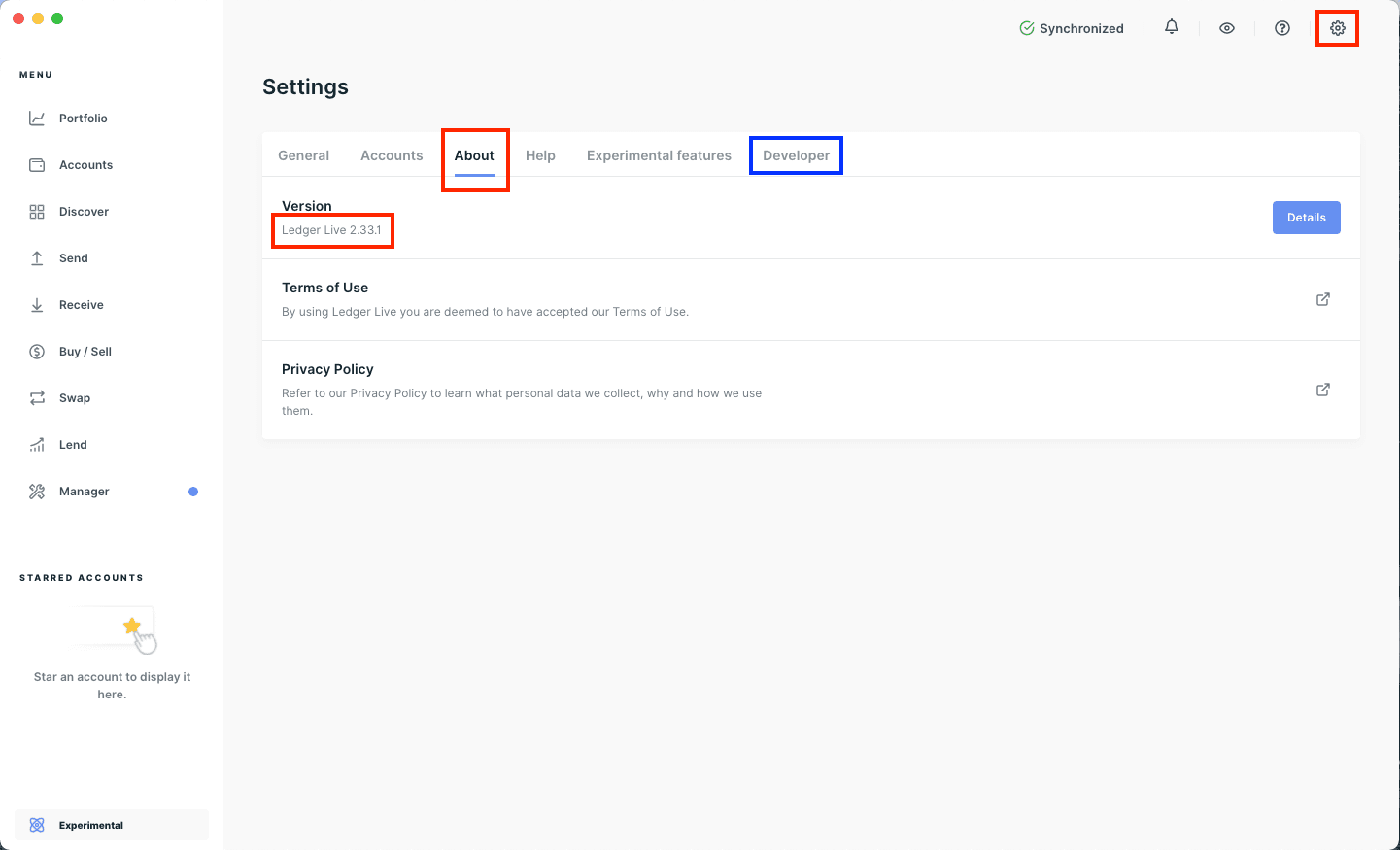Minimize the window with the yellow button
The height and width of the screenshot is (850, 1400).
[38, 18]
